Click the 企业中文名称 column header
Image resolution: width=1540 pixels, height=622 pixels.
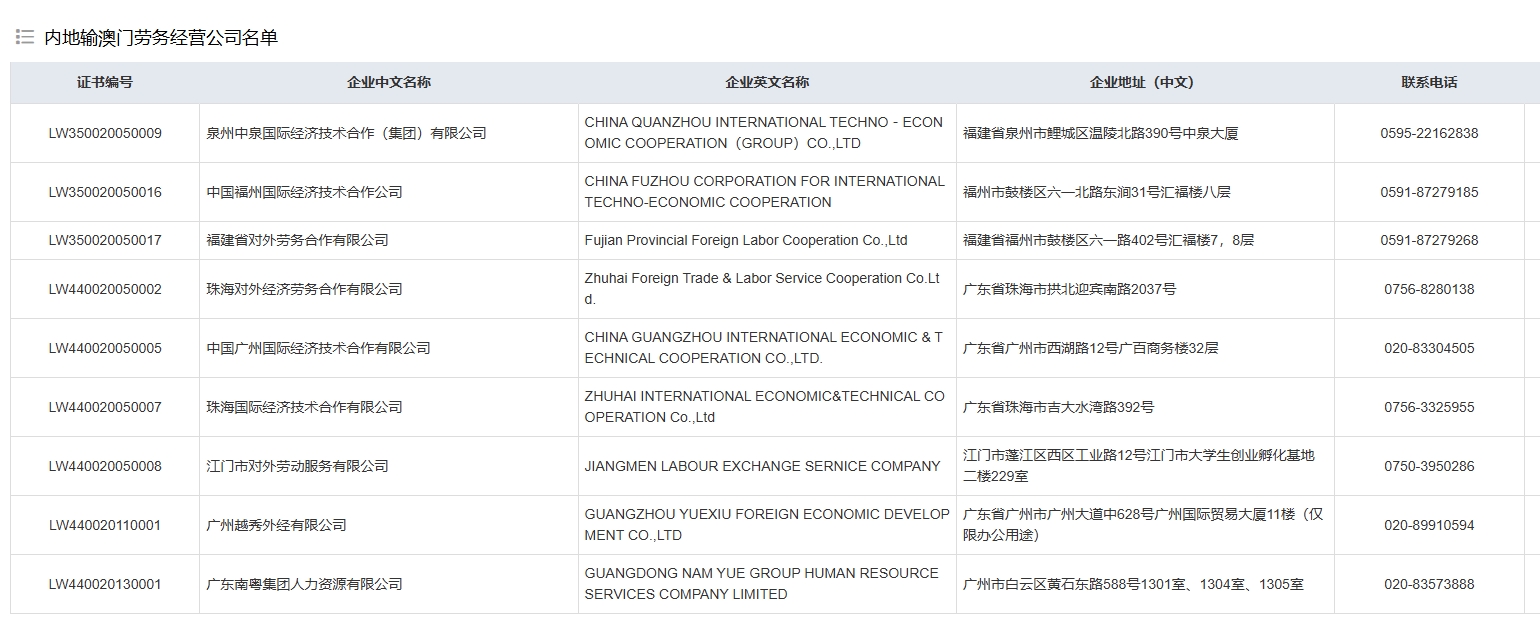click(x=388, y=82)
